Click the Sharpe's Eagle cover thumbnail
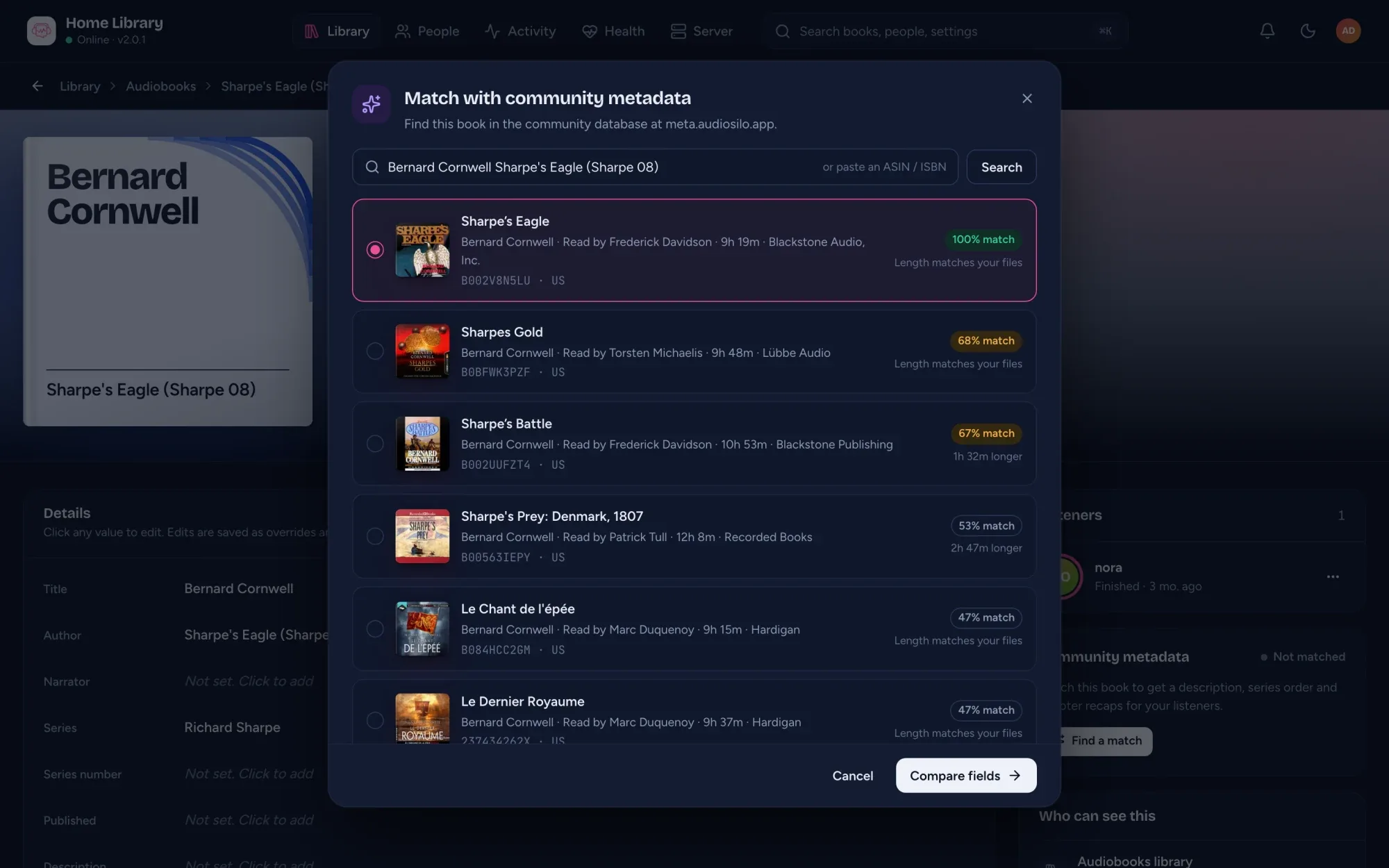The height and width of the screenshot is (868, 1389). coord(422,250)
